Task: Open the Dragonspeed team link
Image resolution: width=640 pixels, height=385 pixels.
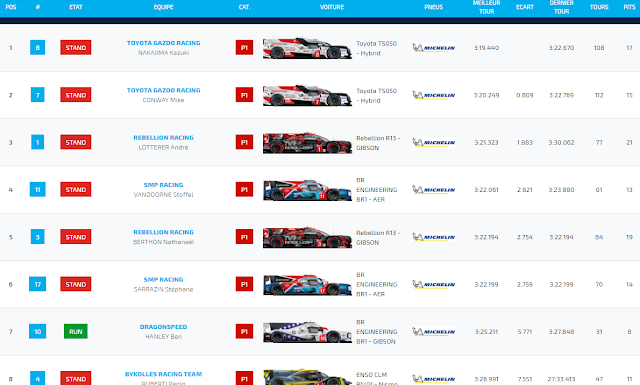Action: [163, 327]
